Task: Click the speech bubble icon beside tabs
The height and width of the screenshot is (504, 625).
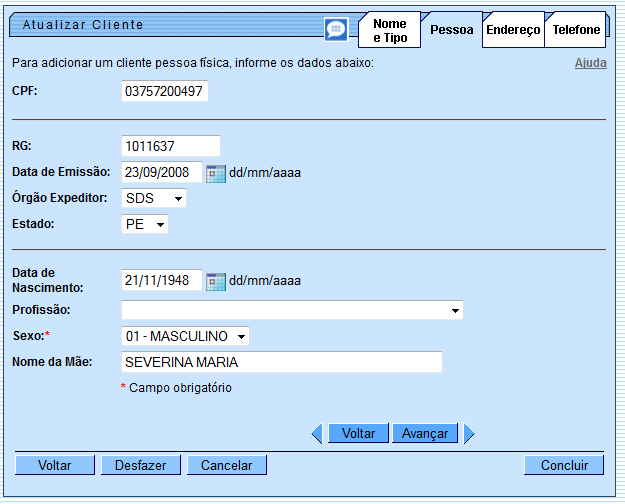Action: click(337, 29)
